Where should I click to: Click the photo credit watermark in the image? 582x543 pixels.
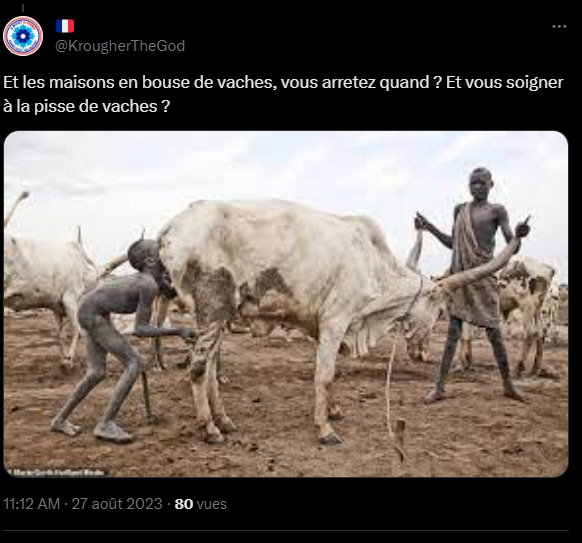(56, 472)
